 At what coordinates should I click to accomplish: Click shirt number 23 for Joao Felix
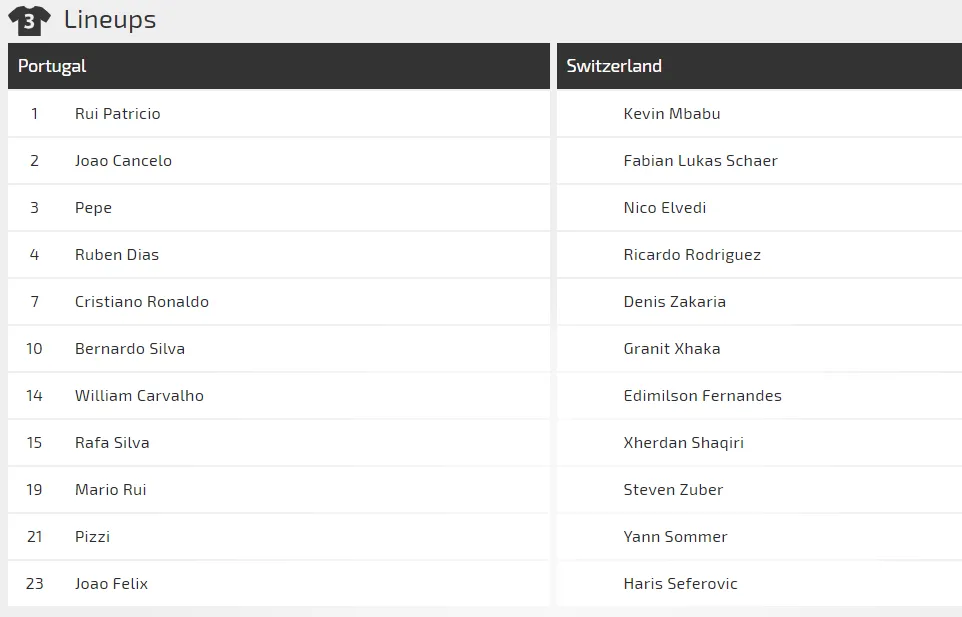pyautogui.click(x=35, y=584)
